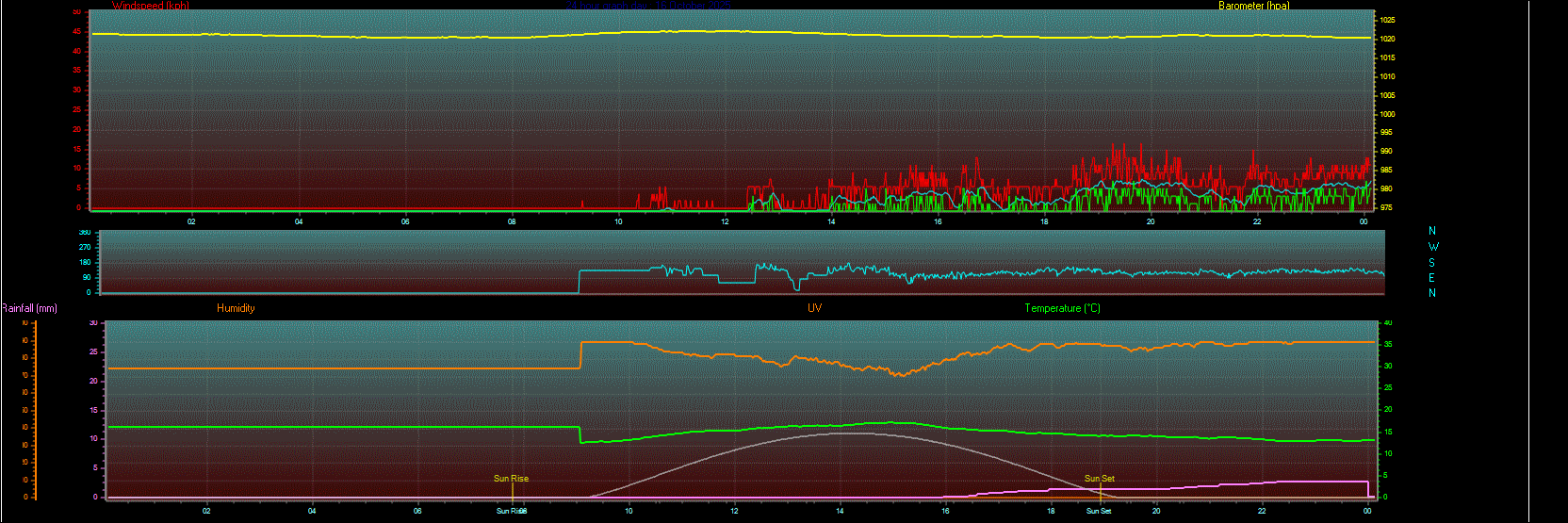Click the 270 tick on wind direction axis
The width and height of the screenshot is (1568, 523).
pyautogui.click(x=85, y=248)
